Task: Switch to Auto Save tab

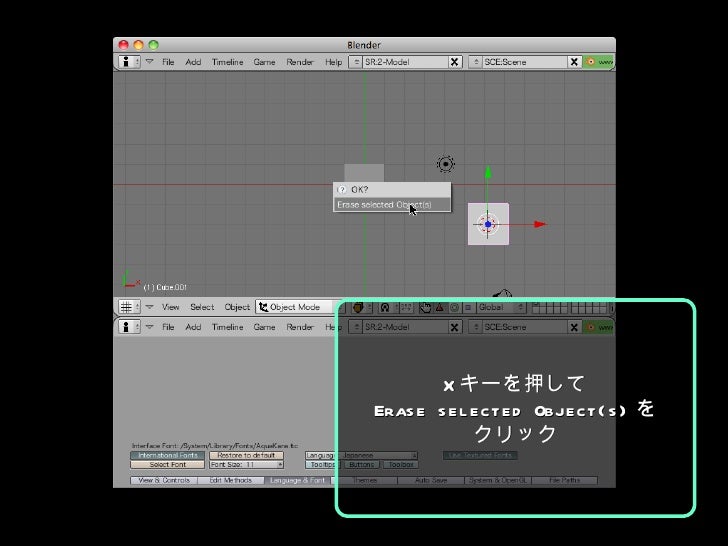Action: [x=431, y=480]
